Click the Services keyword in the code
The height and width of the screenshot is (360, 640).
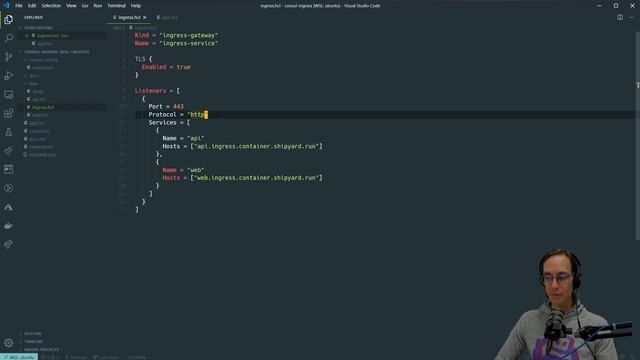[162, 122]
